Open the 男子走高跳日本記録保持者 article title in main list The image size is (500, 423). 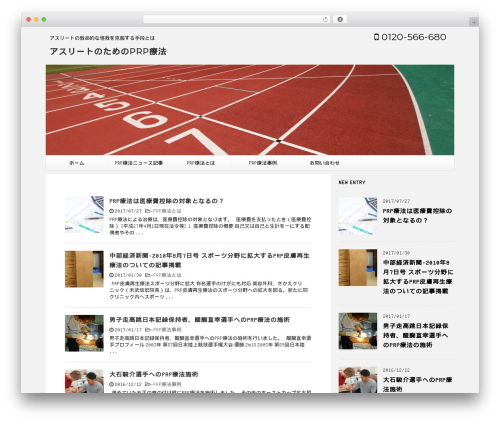[199, 320]
